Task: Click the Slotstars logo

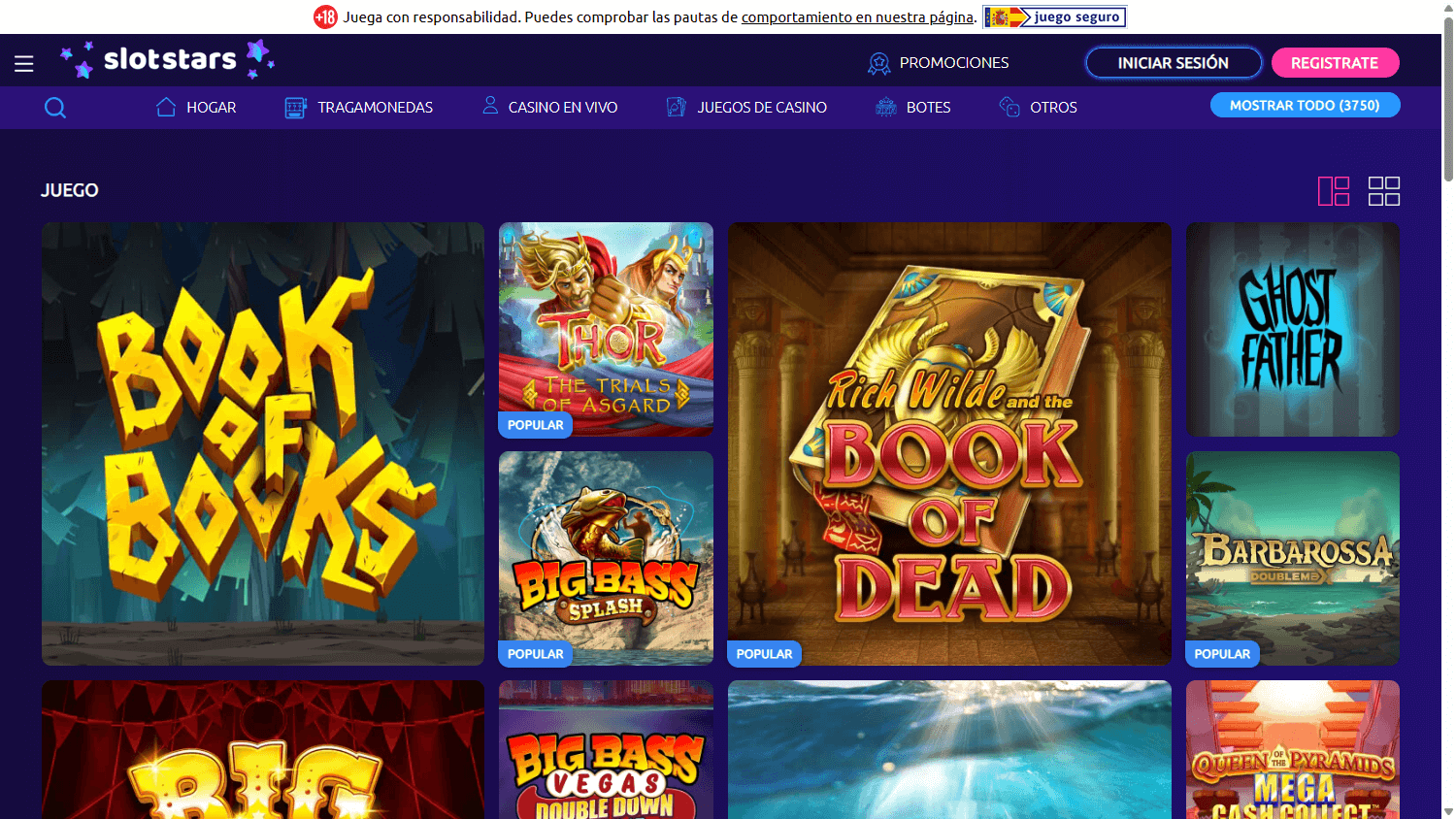Action: tap(168, 60)
